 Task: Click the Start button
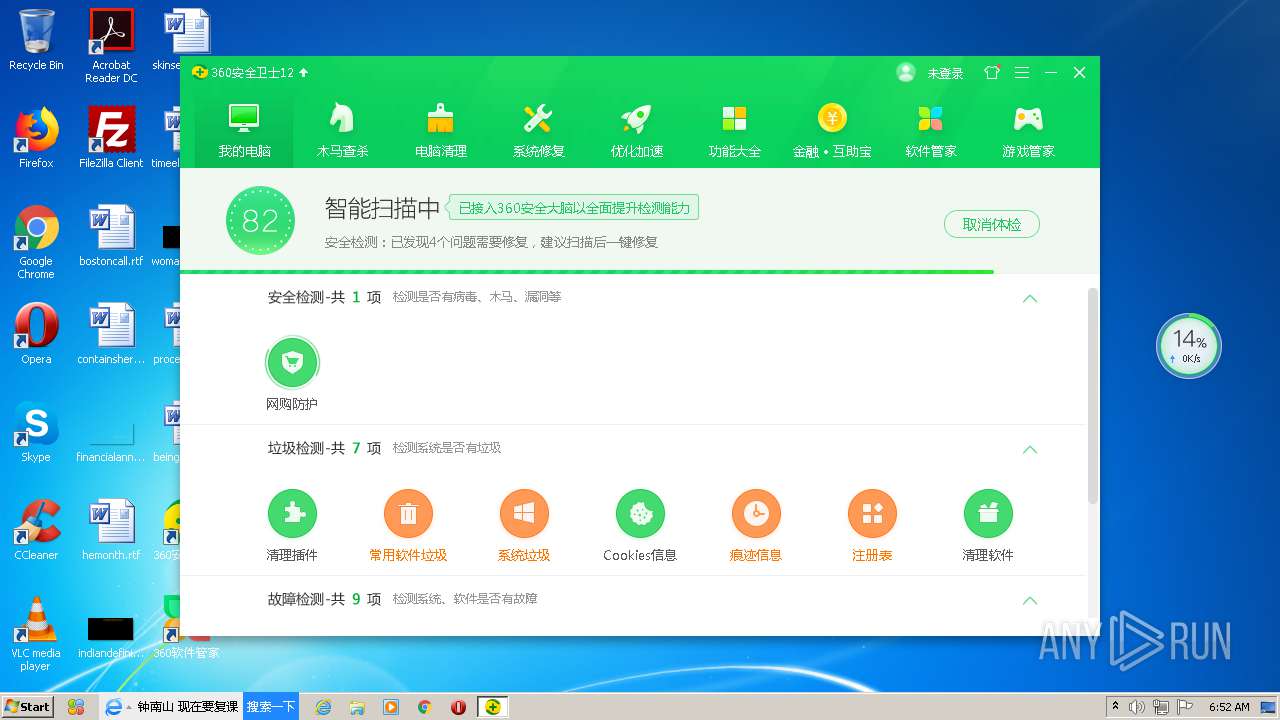(x=28, y=706)
